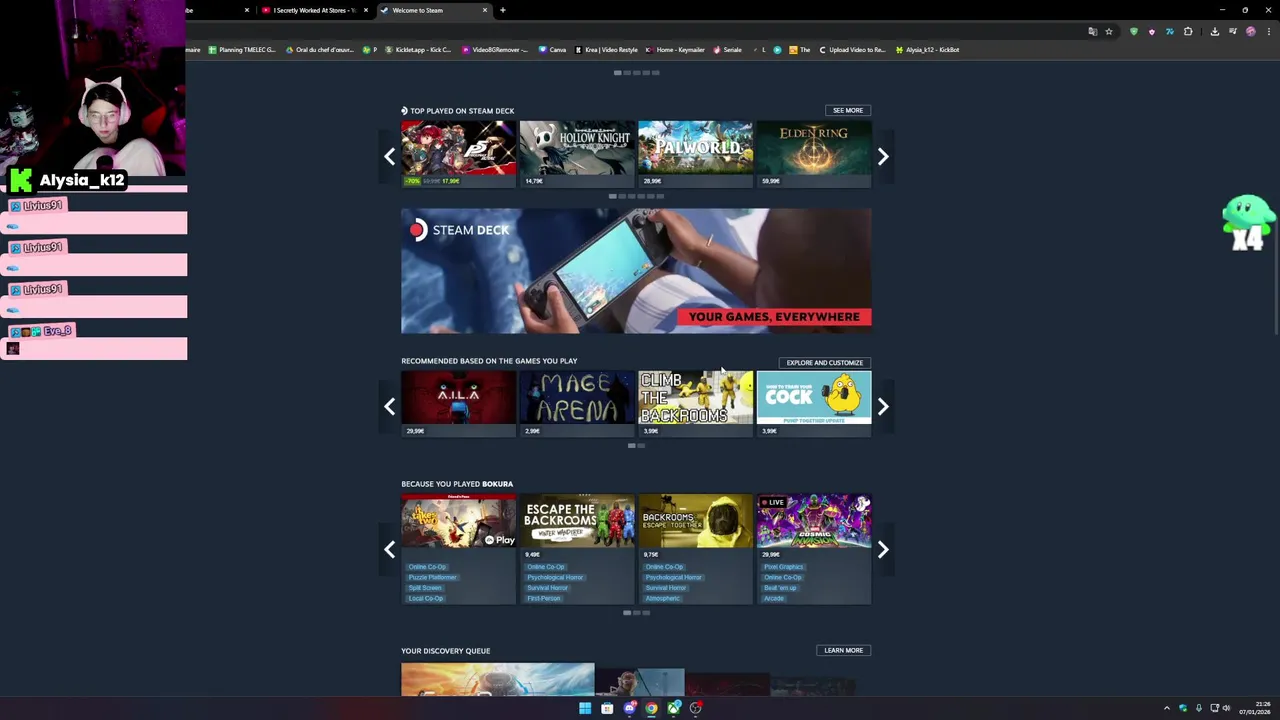Screen dimensions: 1280x720
Task: Click Atmospheric tag under Backrooms Escape Together
Action: (x=662, y=598)
